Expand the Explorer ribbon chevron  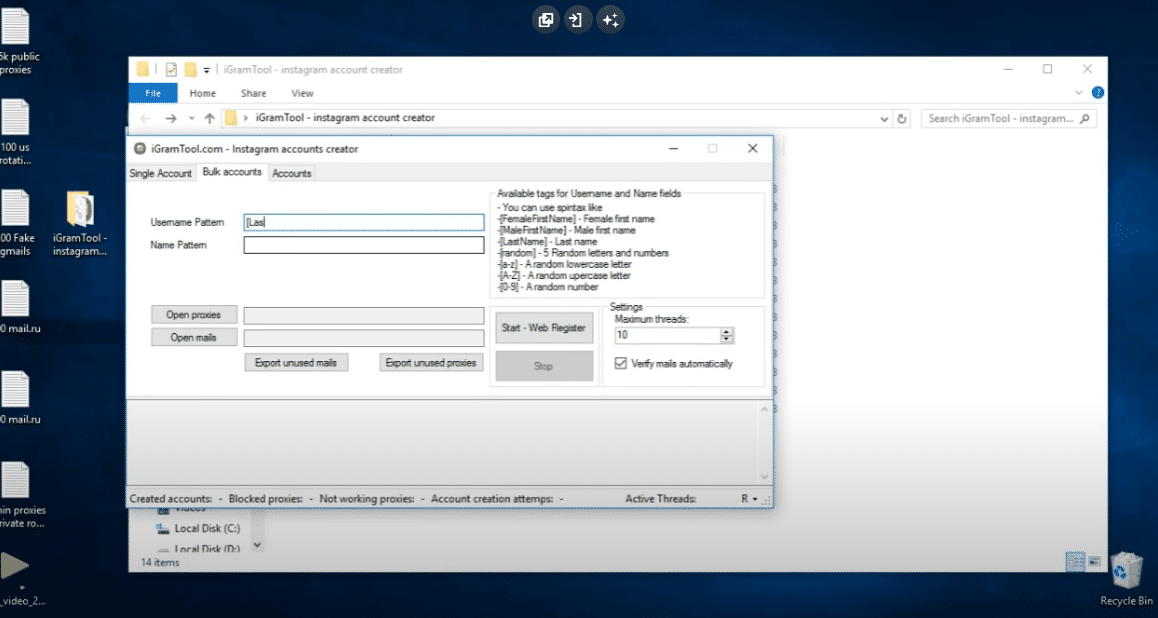1079,93
